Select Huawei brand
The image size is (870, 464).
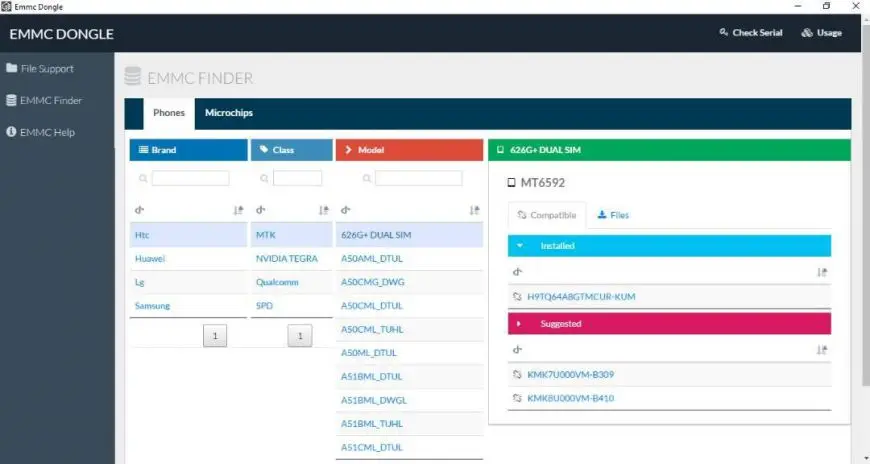click(x=188, y=259)
